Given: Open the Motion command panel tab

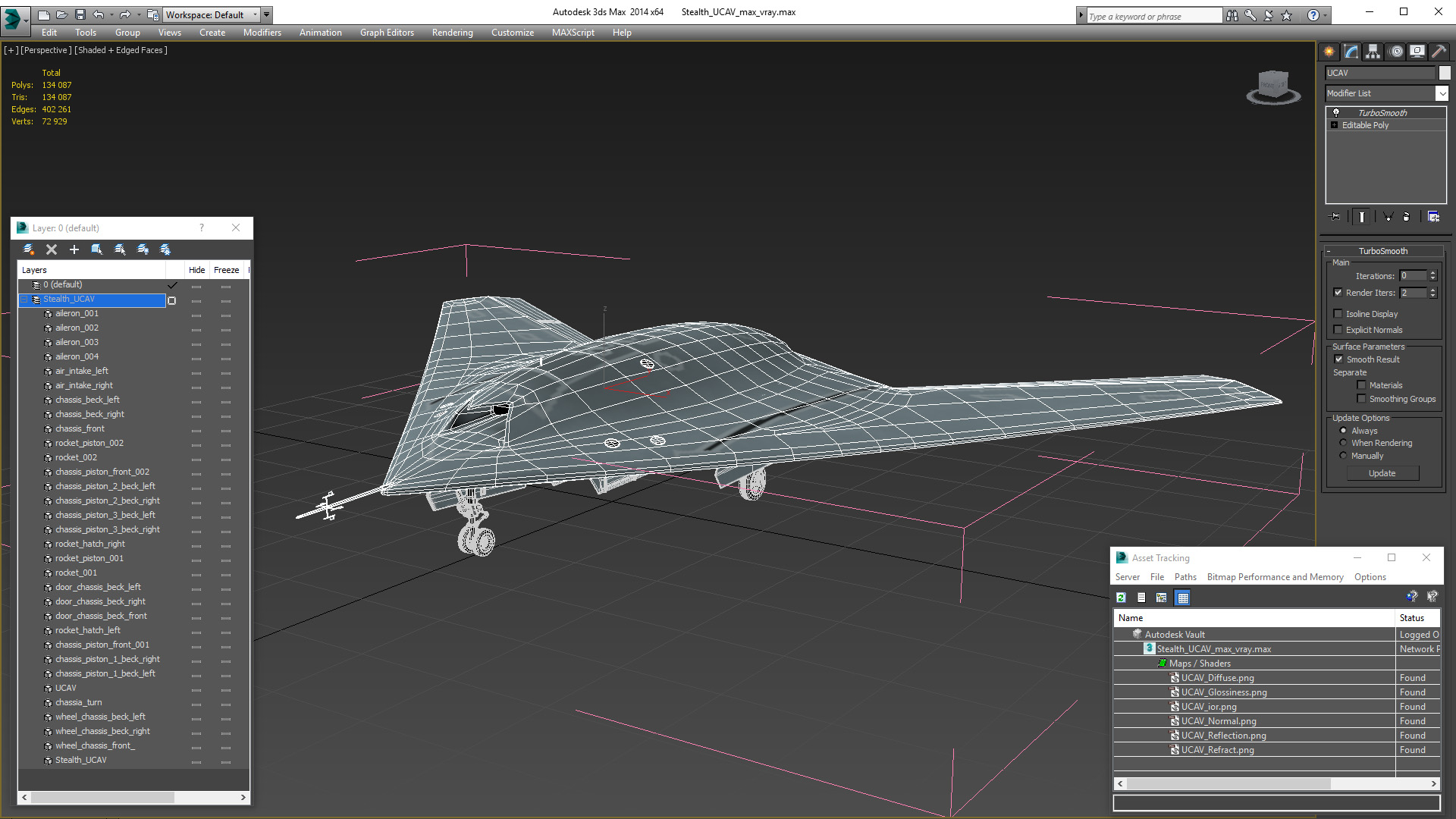Looking at the screenshot, I should [x=1396, y=52].
